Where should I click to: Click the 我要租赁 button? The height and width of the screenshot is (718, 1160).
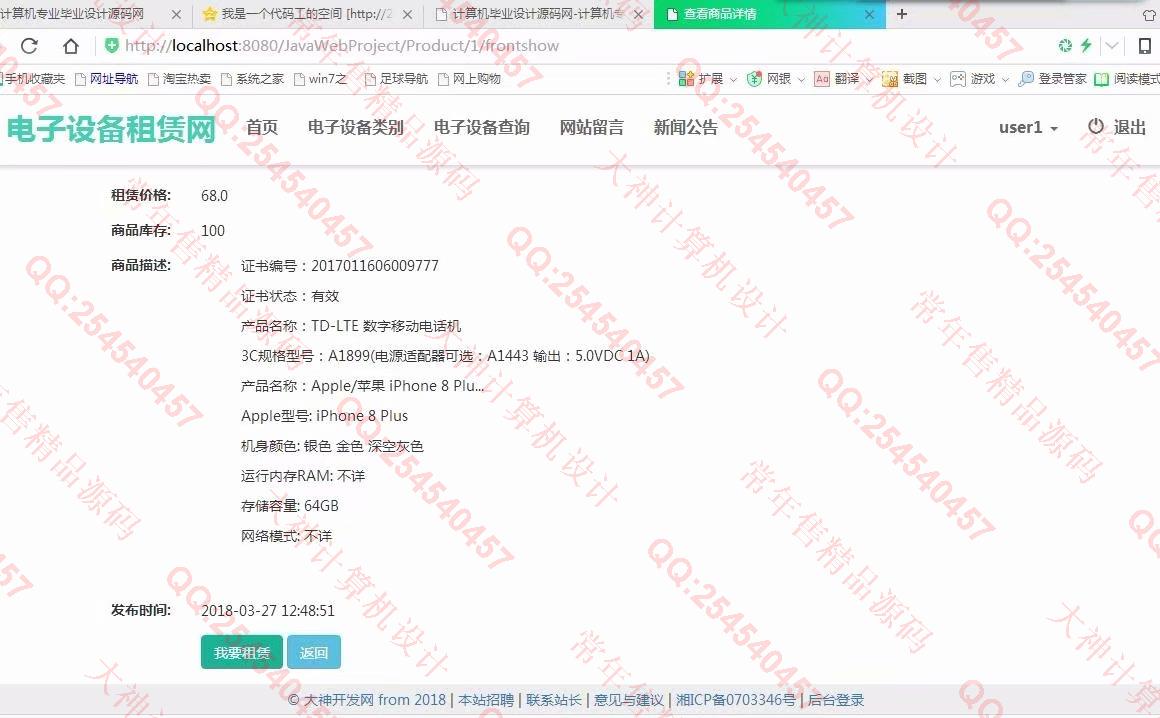242,652
